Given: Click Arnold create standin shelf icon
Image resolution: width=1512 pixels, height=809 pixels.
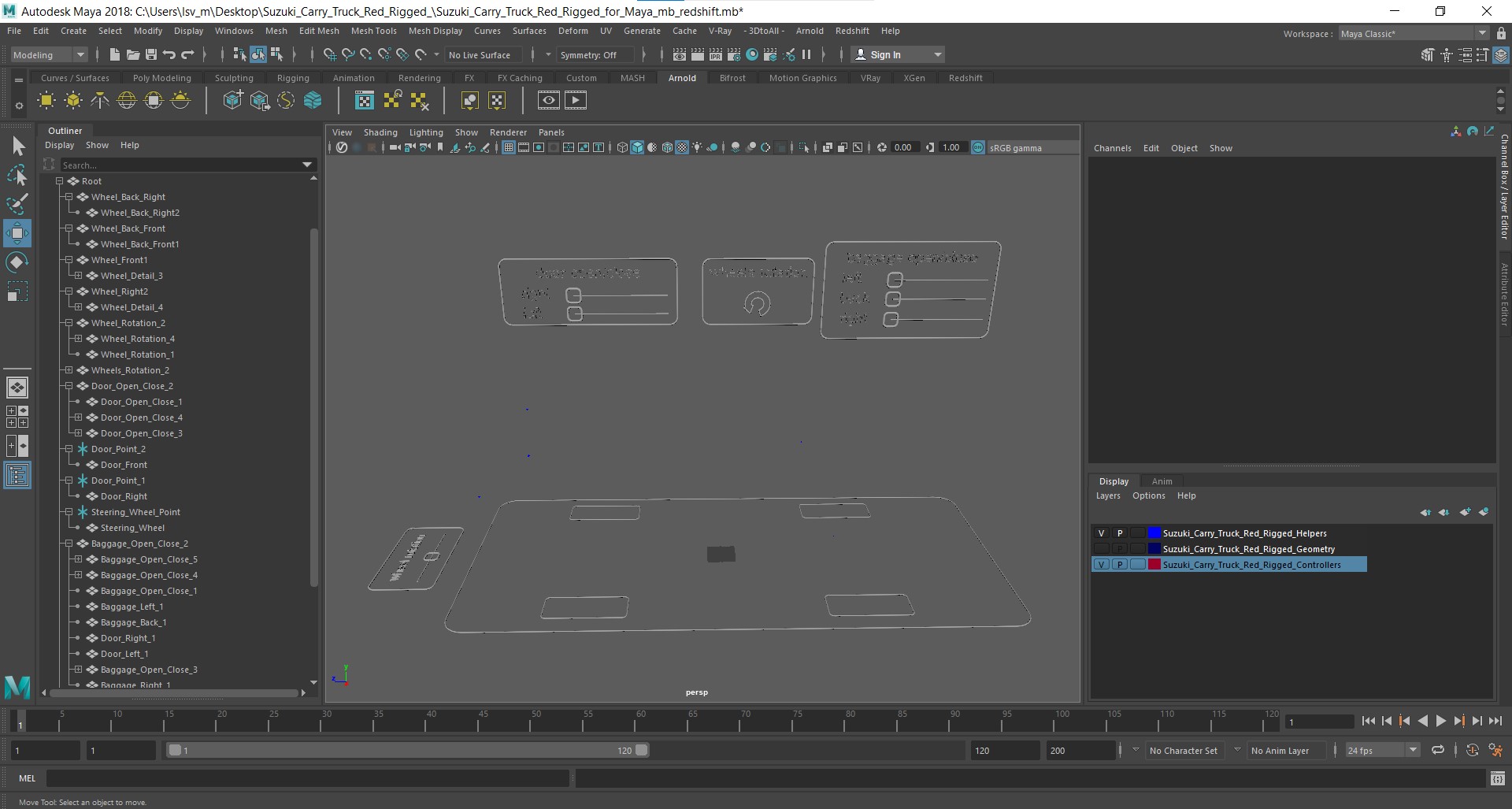Looking at the screenshot, I should [x=232, y=100].
